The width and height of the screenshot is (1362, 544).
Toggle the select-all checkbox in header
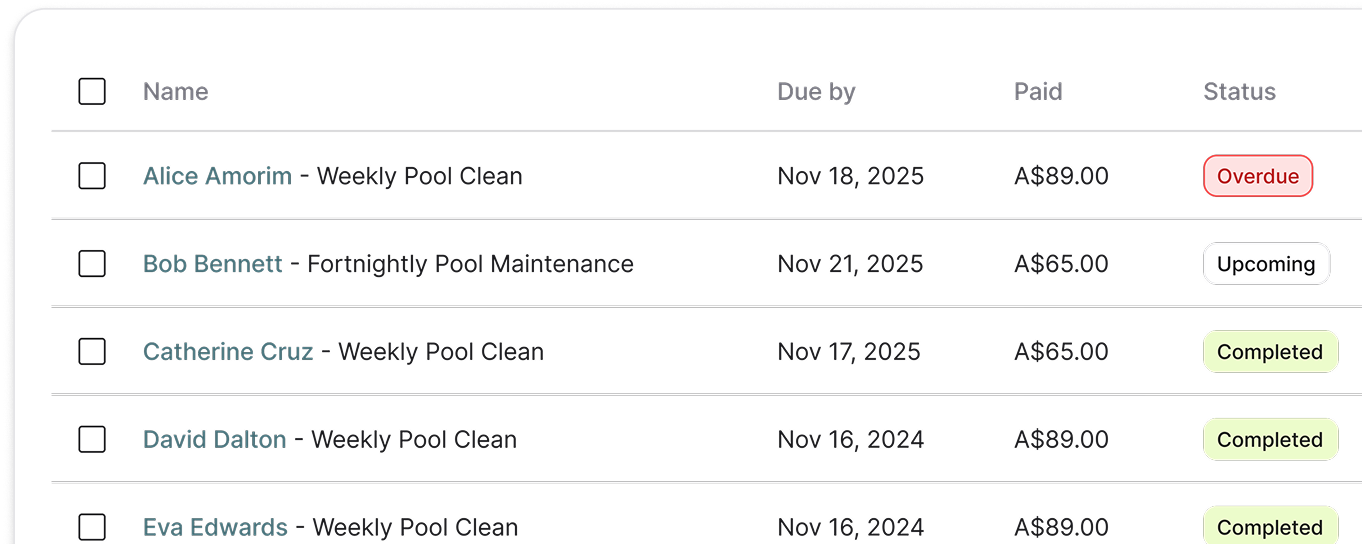[x=92, y=92]
